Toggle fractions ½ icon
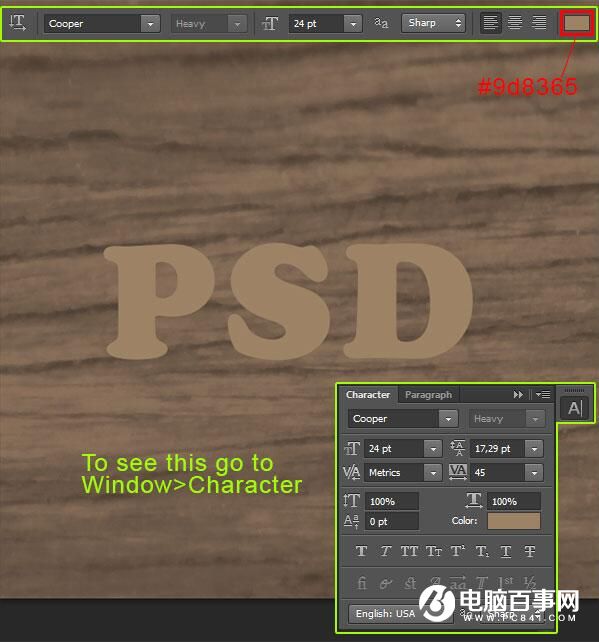The image size is (599, 642). click(x=530, y=581)
